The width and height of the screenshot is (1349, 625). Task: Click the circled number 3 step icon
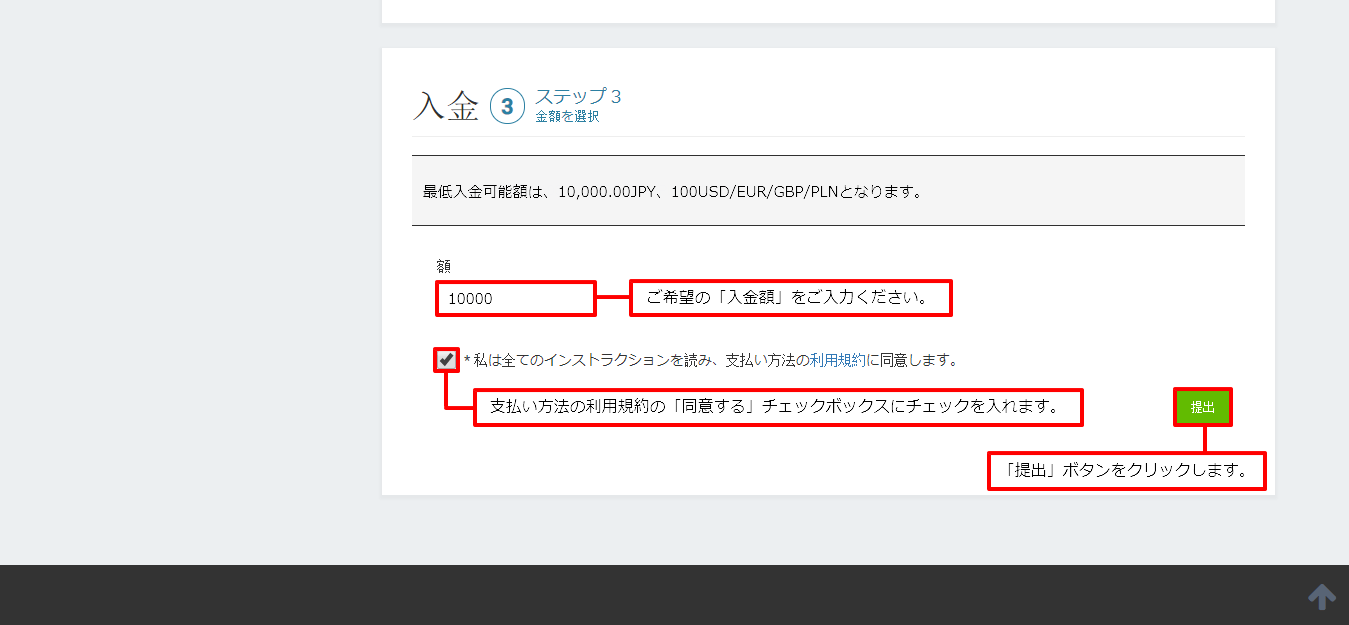[x=507, y=106]
